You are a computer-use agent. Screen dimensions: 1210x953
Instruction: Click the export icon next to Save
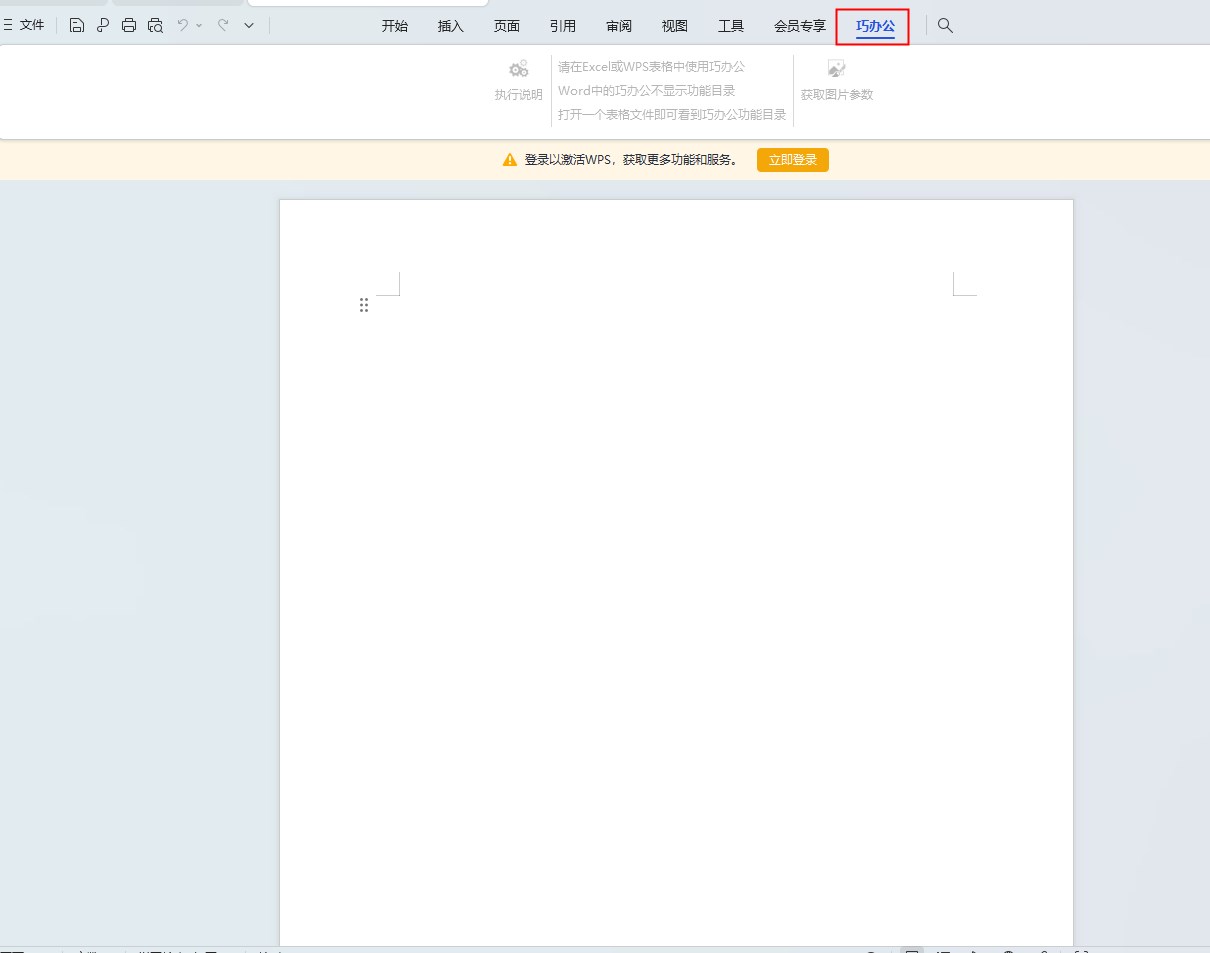pos(103,26)
